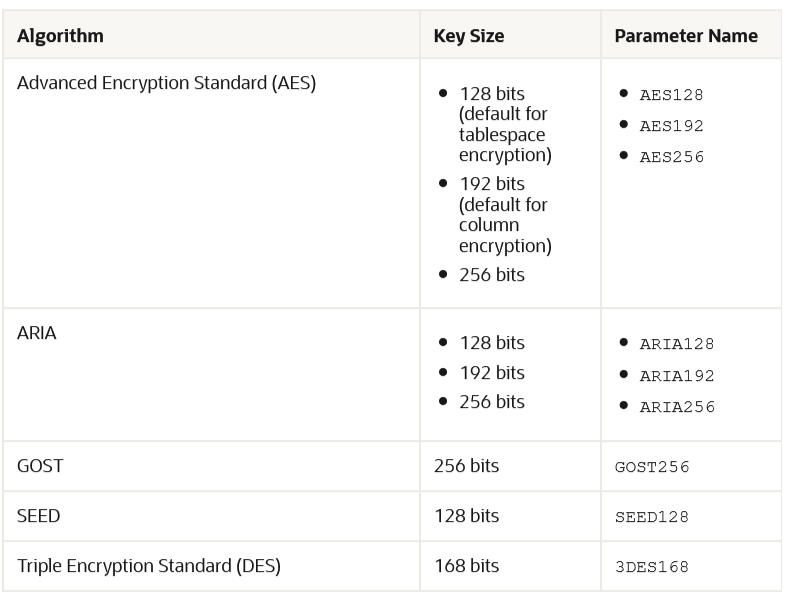Click the Algorithm column header
The height and width of the screenshot is (598, 789).
coord(60,36)
